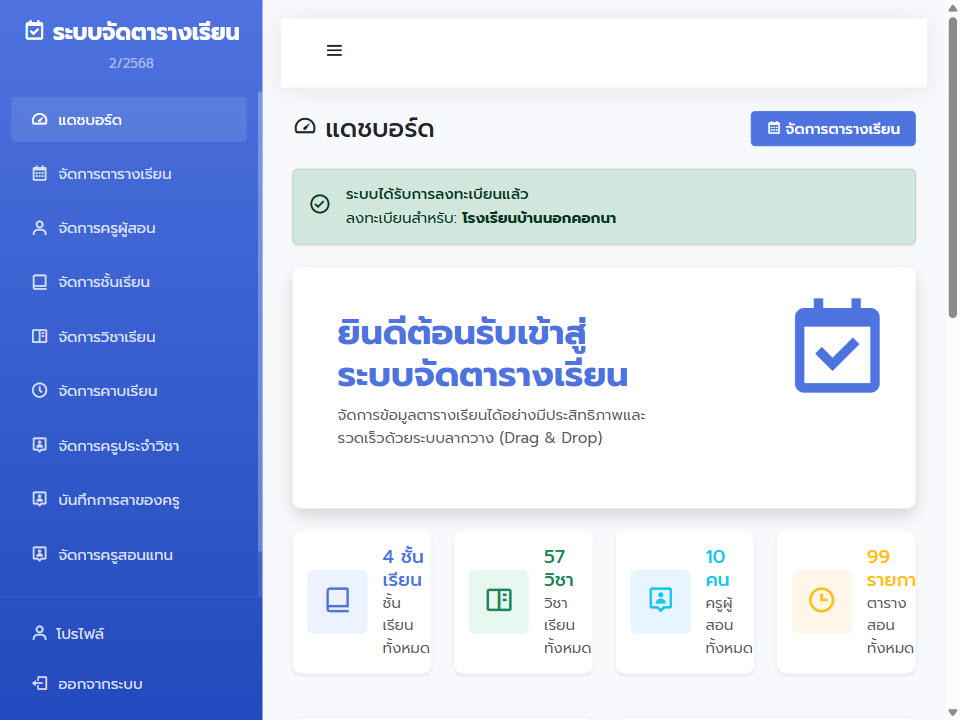
Task: Click the blue จัดการตารางเรียน button
Action: [833, 128]
